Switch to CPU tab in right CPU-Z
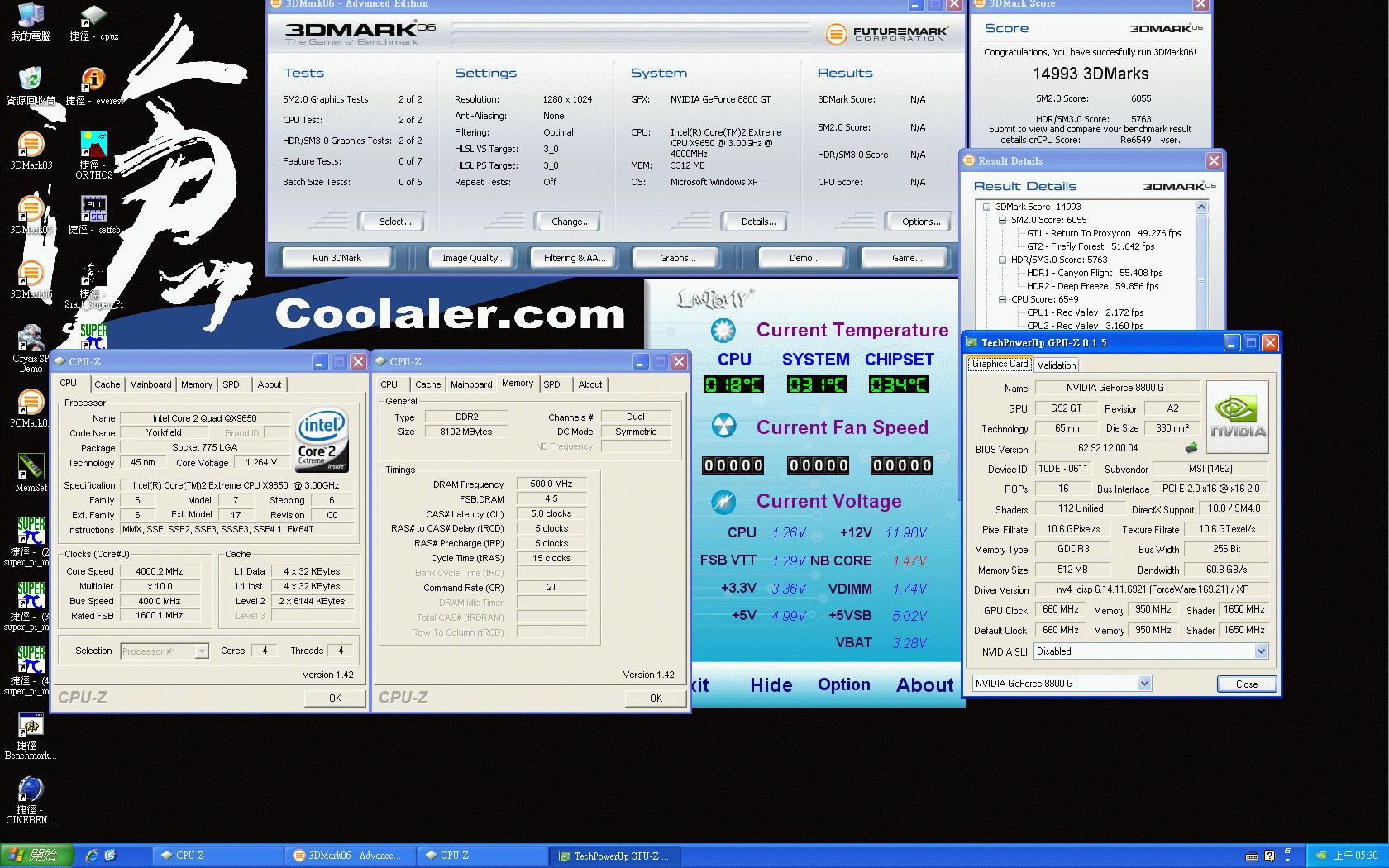Viewport: 1389px width, 868px height. 389,384
